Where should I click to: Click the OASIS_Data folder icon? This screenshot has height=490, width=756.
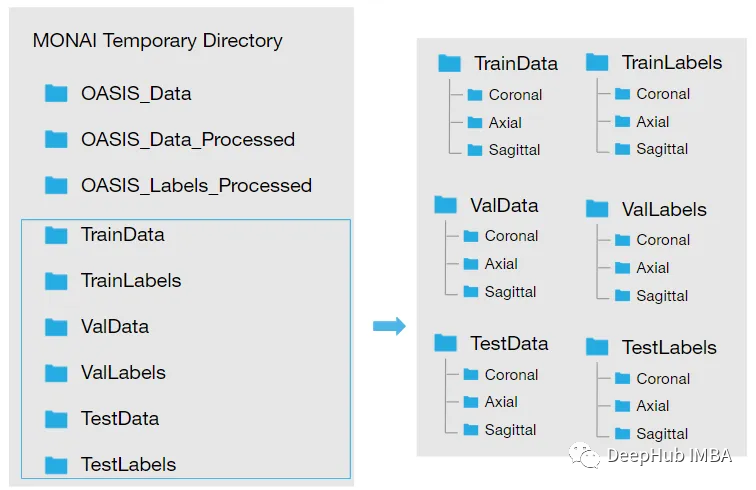(56, 93)
